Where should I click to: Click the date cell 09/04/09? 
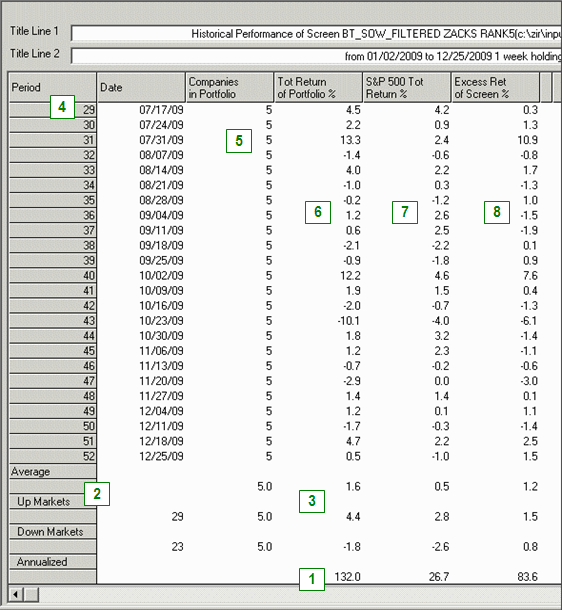tap(161, 215)
